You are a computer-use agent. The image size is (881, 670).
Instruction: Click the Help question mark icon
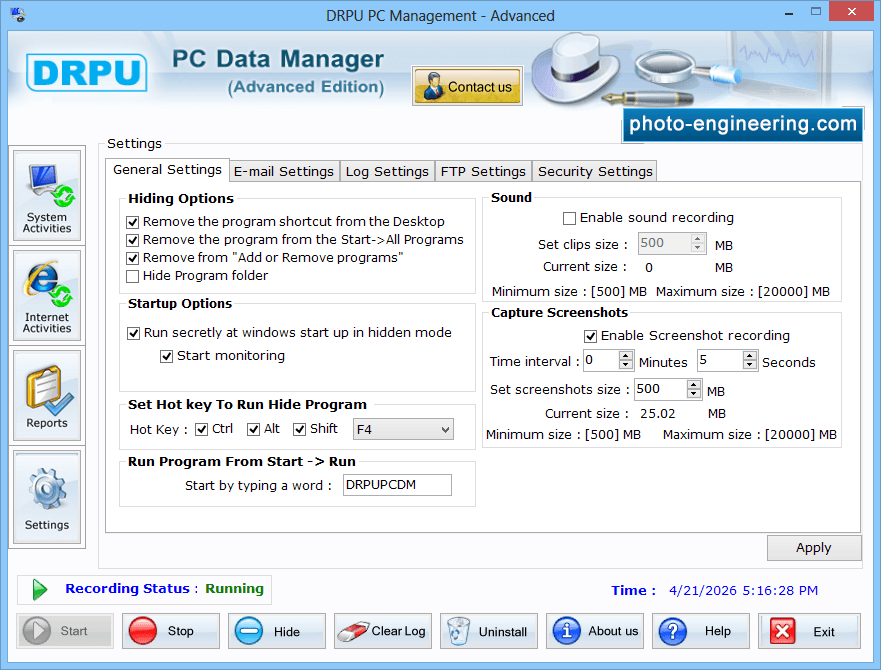(x=673, y=631)
